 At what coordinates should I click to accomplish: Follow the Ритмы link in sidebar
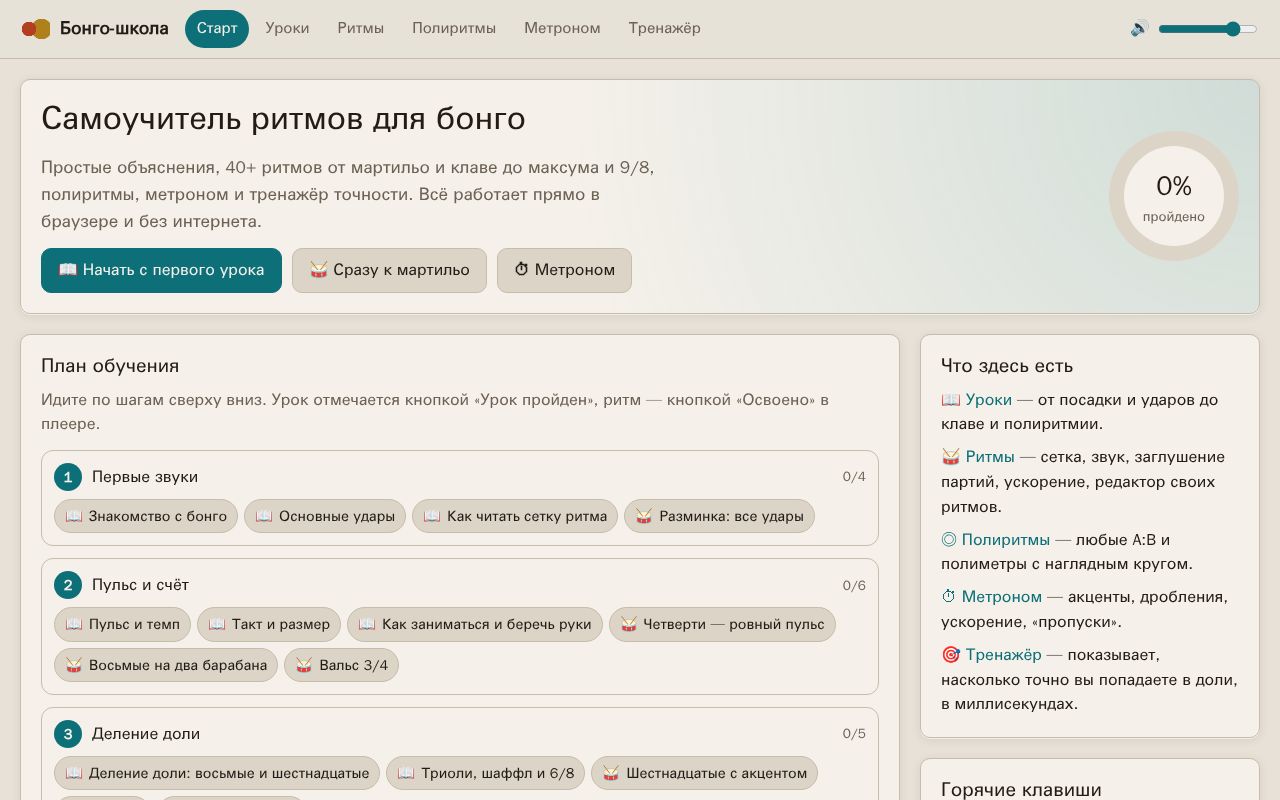[978, 457]
